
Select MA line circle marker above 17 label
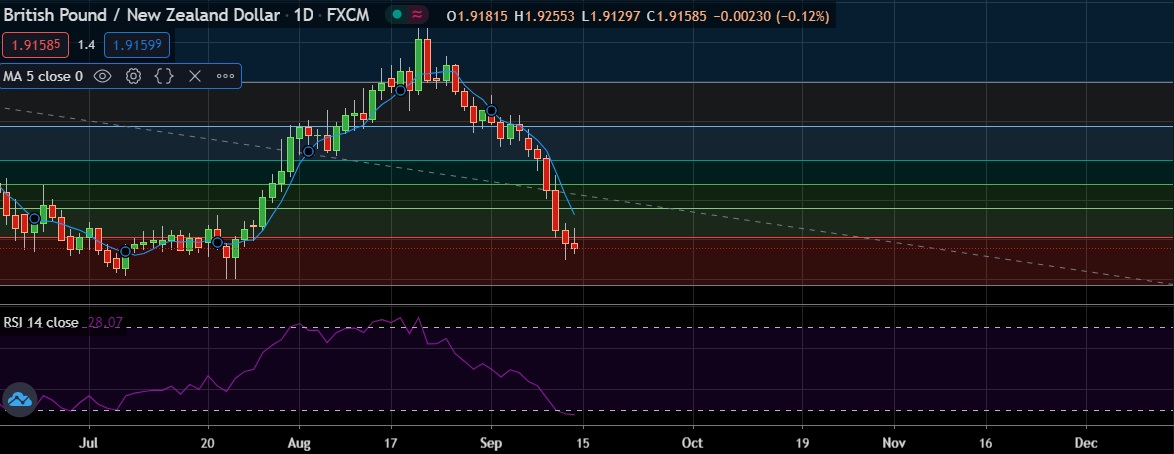(x=401, y=91)
